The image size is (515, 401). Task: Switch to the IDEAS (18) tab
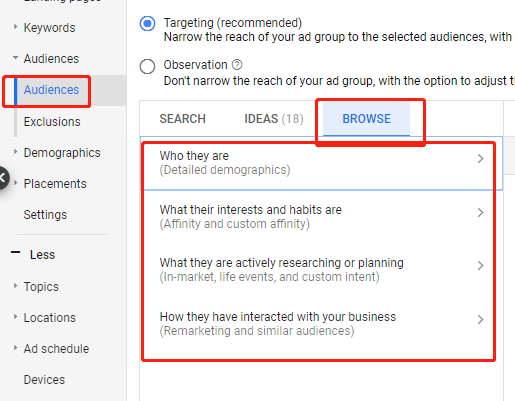tap(274, 119)
